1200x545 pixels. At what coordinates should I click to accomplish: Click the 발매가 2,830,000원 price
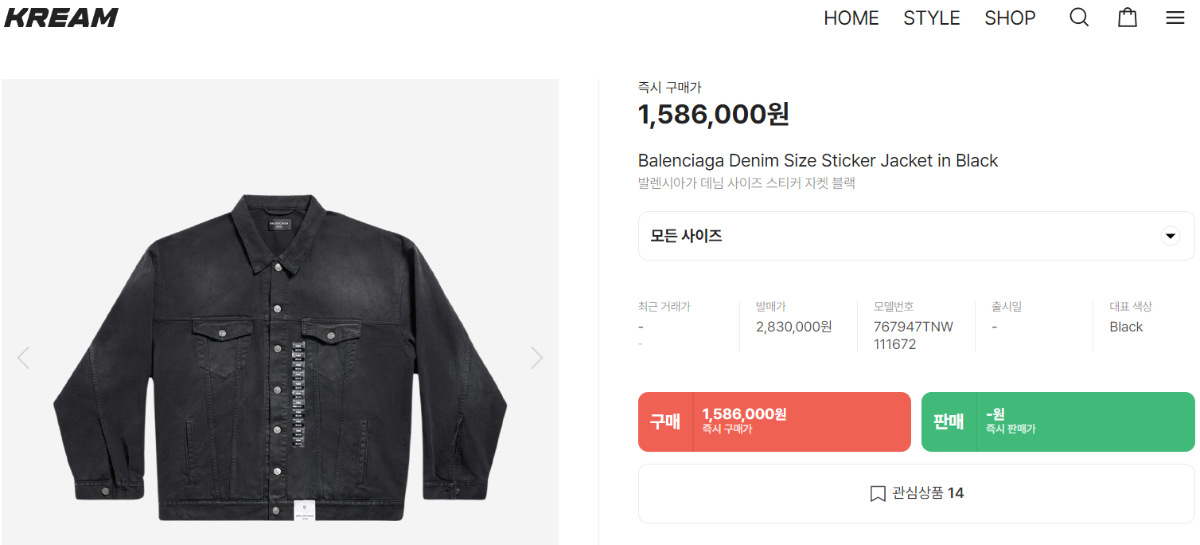pos(794,327)
